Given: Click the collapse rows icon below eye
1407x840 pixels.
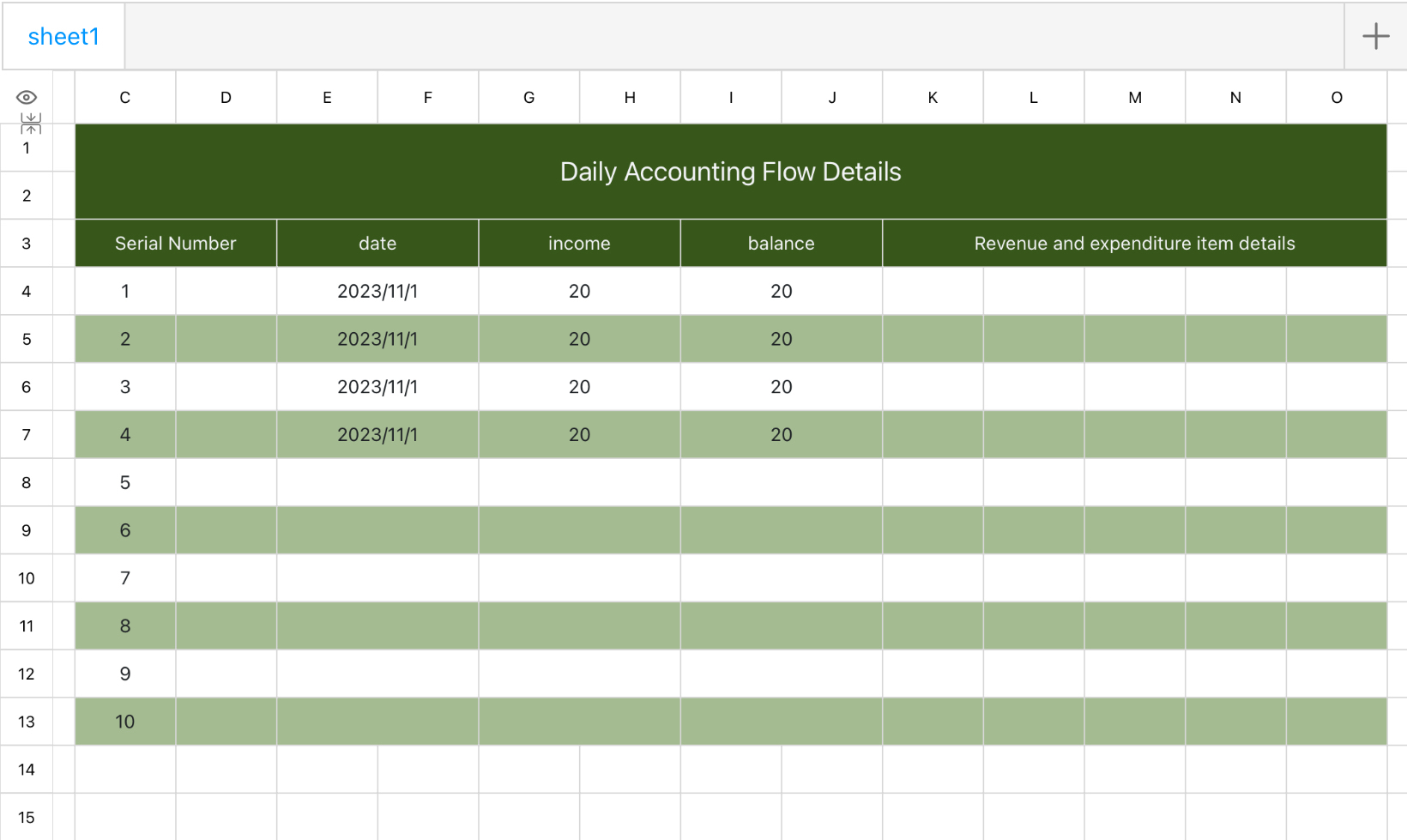Looking at the screenshot, I should click(31, 123).
